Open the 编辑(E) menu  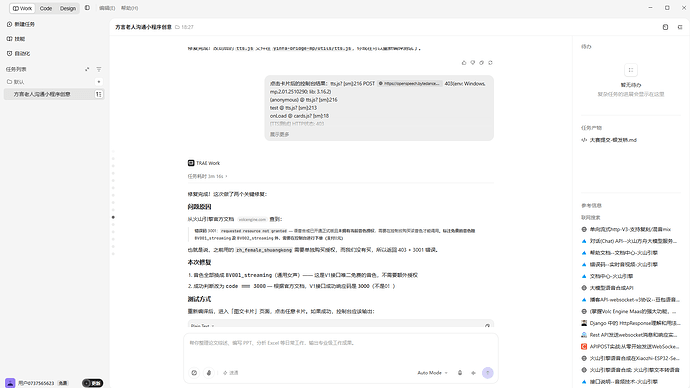pyautogui.click(x=107, y=8)
